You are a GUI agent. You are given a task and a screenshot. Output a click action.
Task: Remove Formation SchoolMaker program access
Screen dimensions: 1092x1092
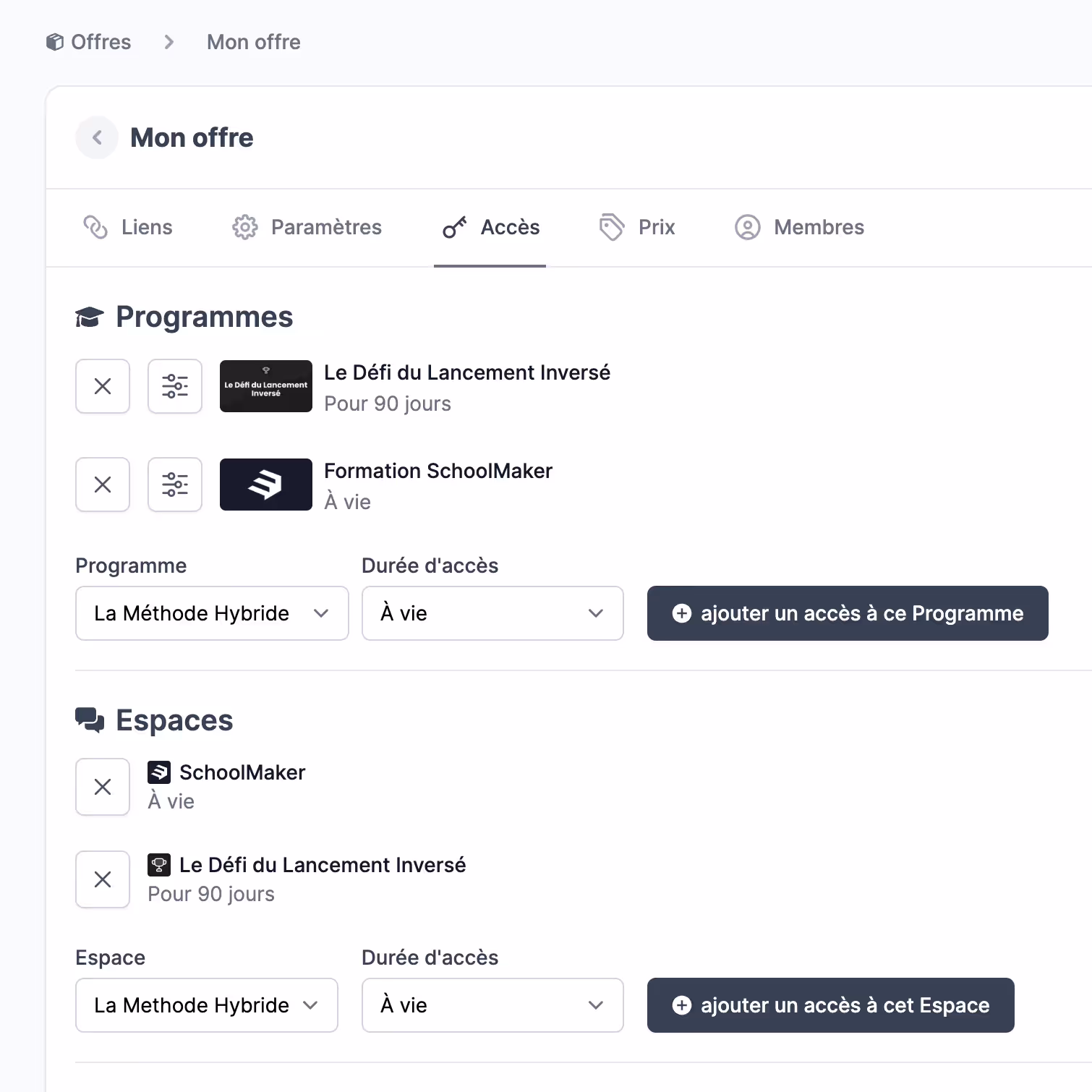pos(103,485)
